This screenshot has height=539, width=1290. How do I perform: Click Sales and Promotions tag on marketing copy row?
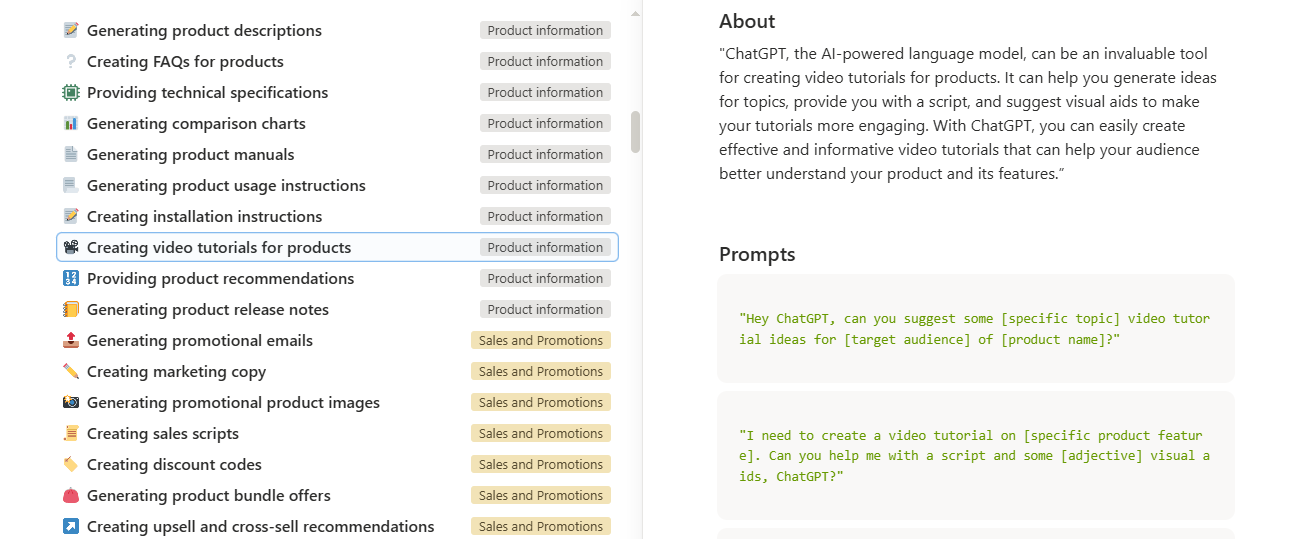click(541, 371)
